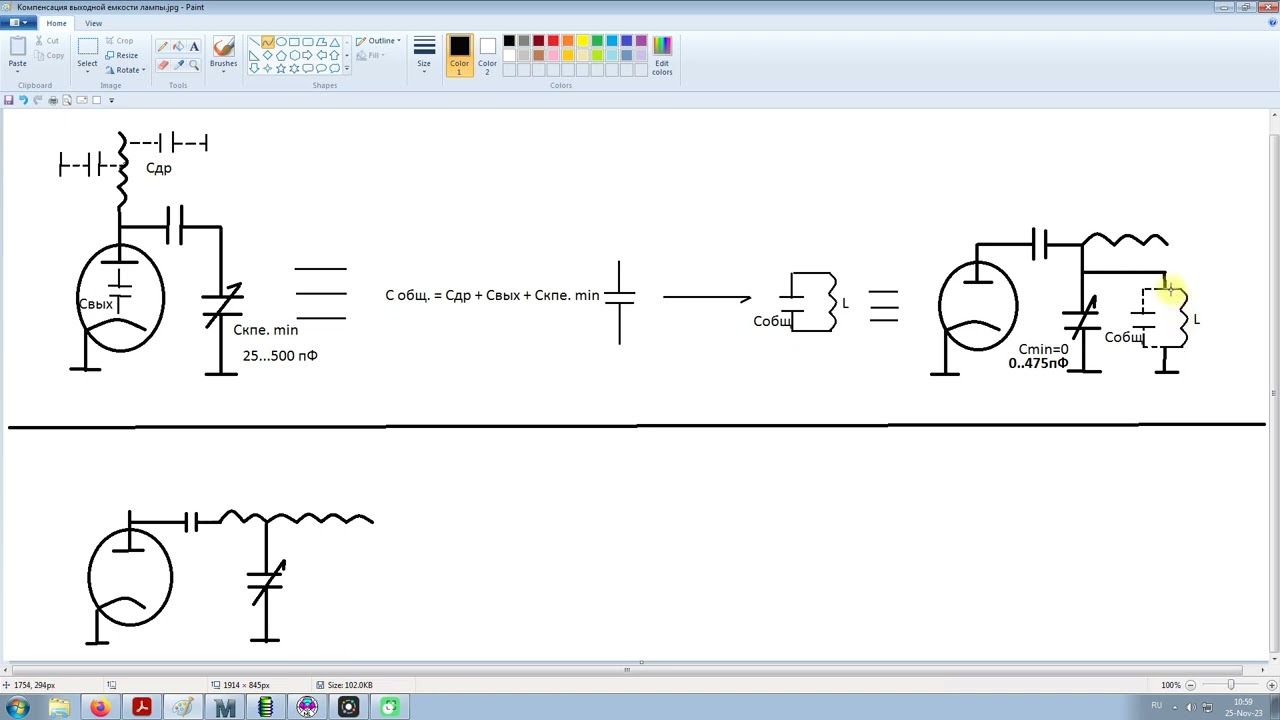Choose the Cloud callout shape
The height and width of the screenshot is (720, 1280).
tap(334, 68)
